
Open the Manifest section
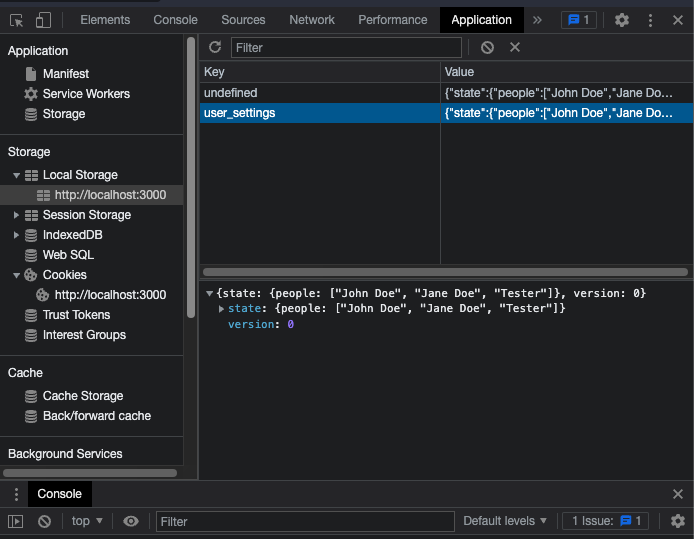(66, 73)
